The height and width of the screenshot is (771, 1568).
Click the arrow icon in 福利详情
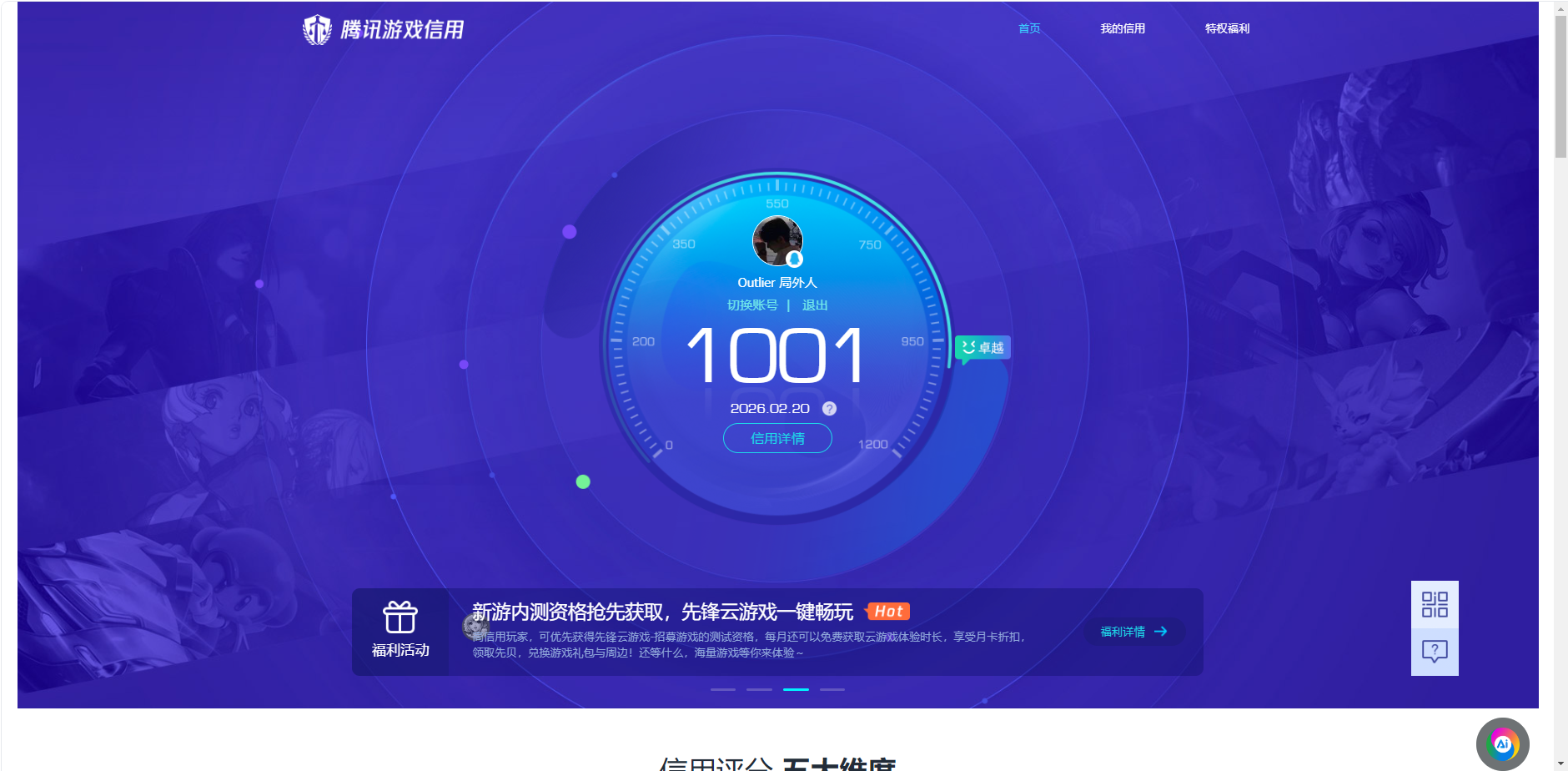pos(1161,632)
